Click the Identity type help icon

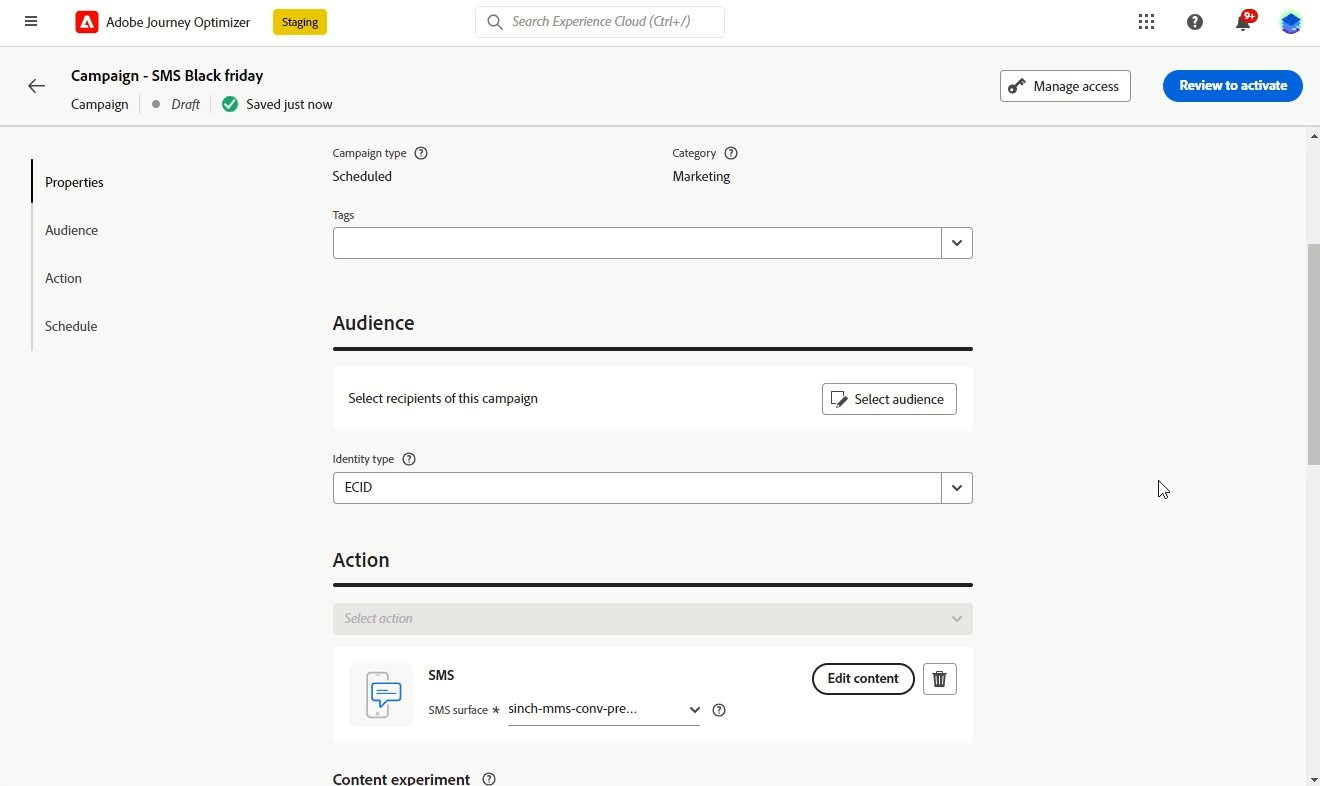408,459
